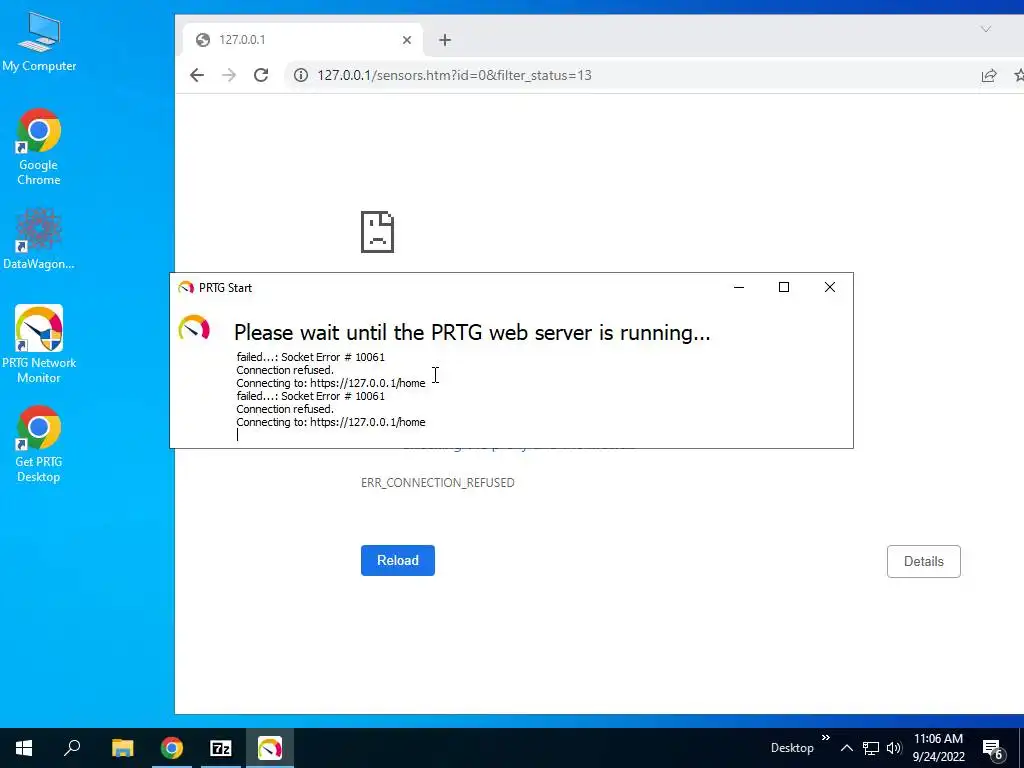Open notification center with 6 notifications

(993, 749)
